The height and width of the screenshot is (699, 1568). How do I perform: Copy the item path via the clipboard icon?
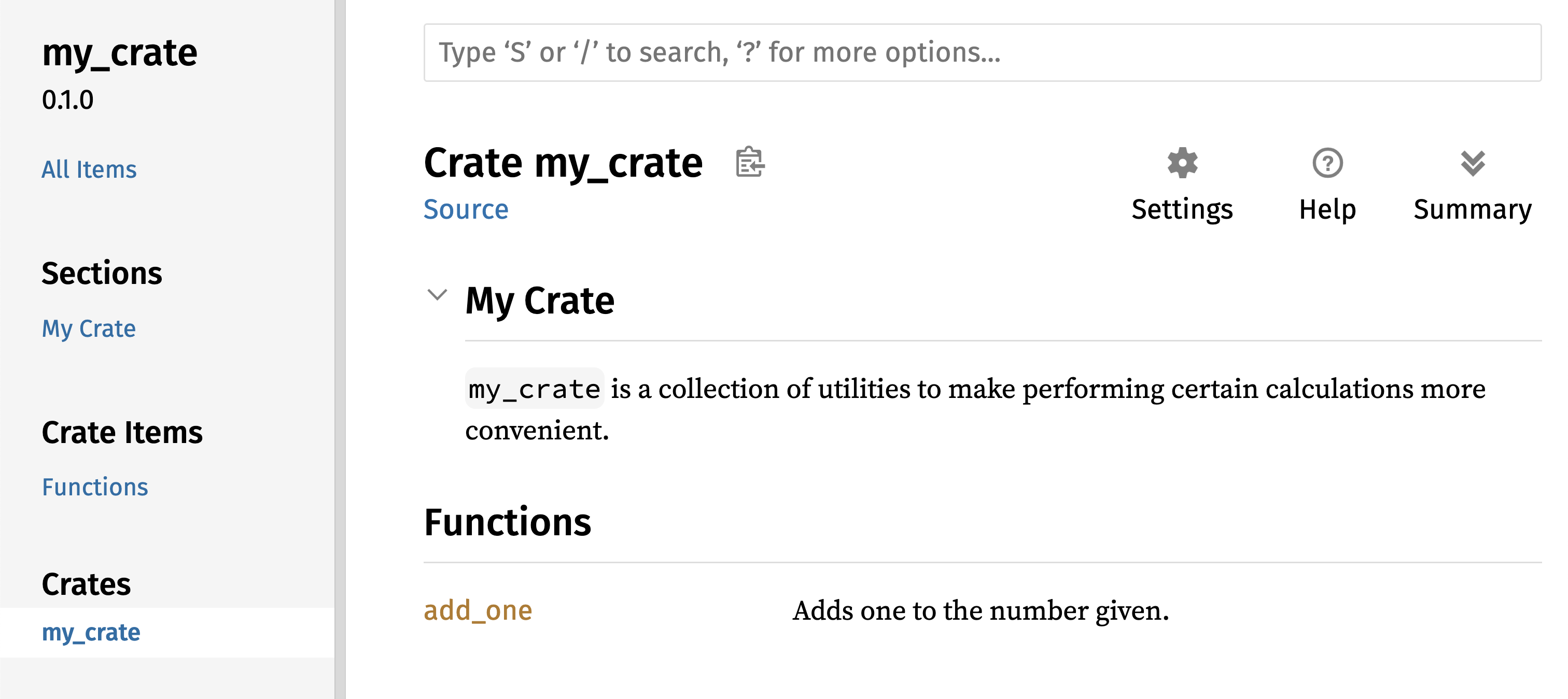[x=749, y=162]
